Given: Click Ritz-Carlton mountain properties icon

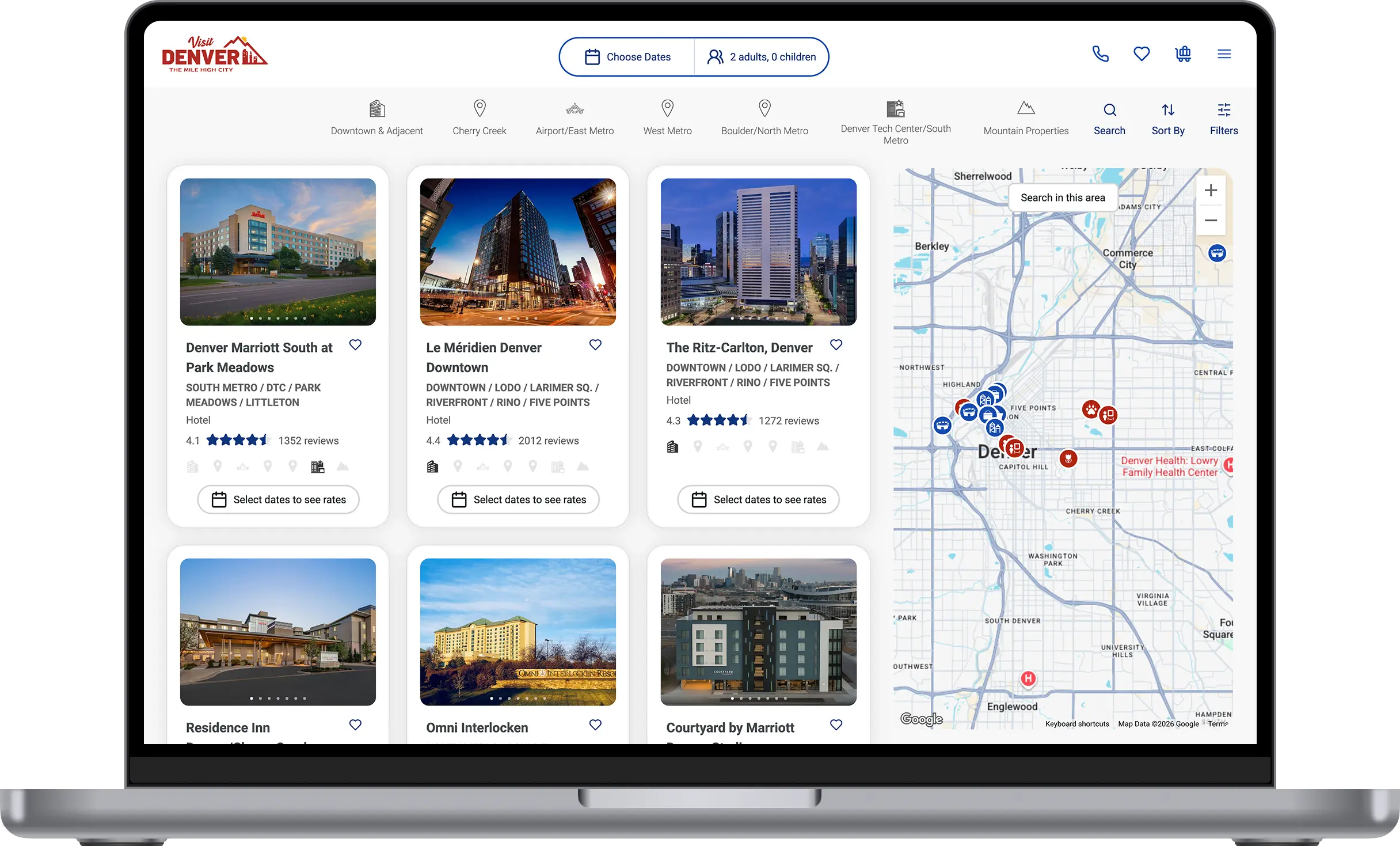Looking at the screenshot, I should 823,446.
